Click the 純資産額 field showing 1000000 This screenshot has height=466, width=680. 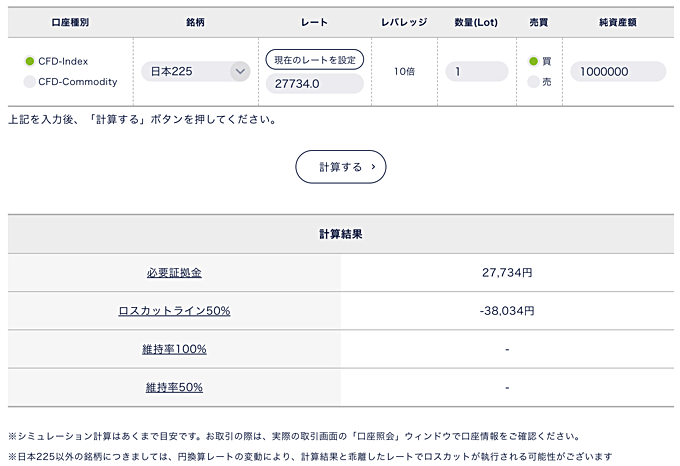pos(617,71)
